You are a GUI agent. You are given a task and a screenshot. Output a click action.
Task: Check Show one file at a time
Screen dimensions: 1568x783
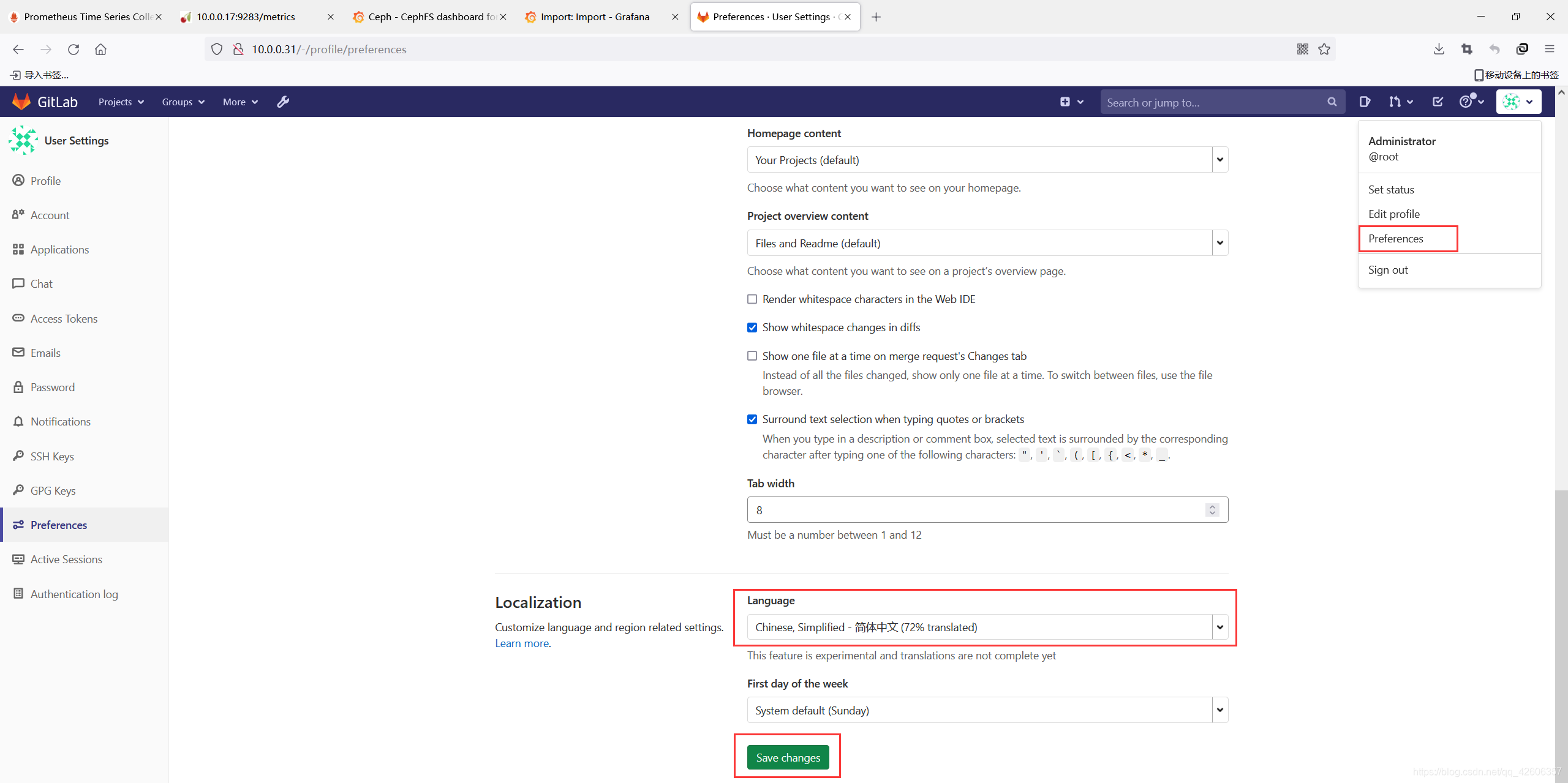[x=752, y=356]
